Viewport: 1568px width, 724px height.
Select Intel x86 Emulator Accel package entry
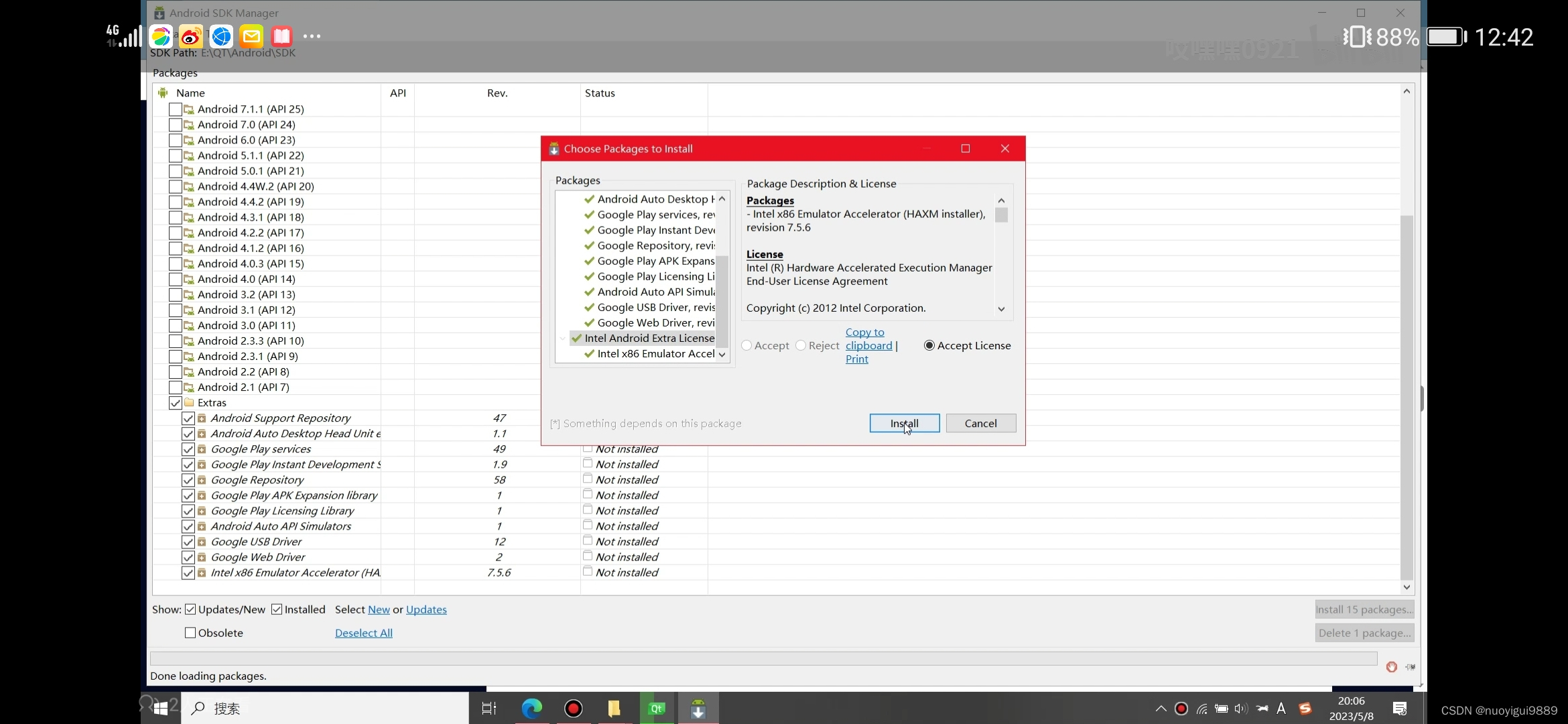click(649, 353)
